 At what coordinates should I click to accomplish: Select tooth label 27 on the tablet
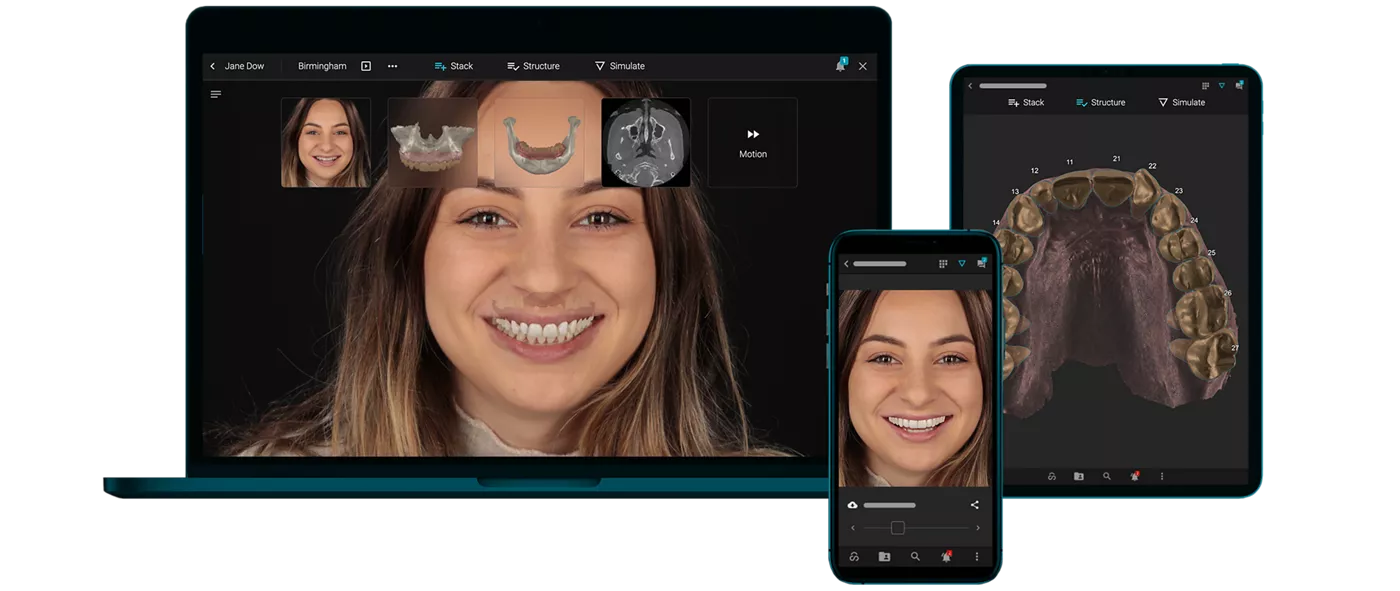[x=1235, y=348]
